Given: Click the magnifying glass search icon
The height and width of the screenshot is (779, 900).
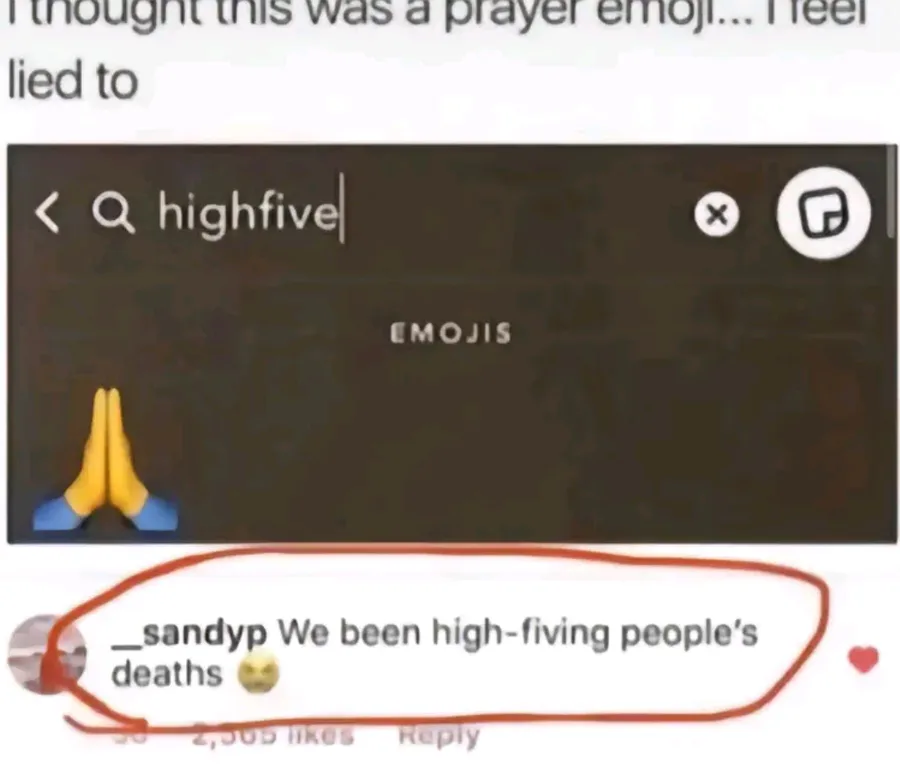Looking at the screenshot, I should pyautogui.click(x=114, y=214).
